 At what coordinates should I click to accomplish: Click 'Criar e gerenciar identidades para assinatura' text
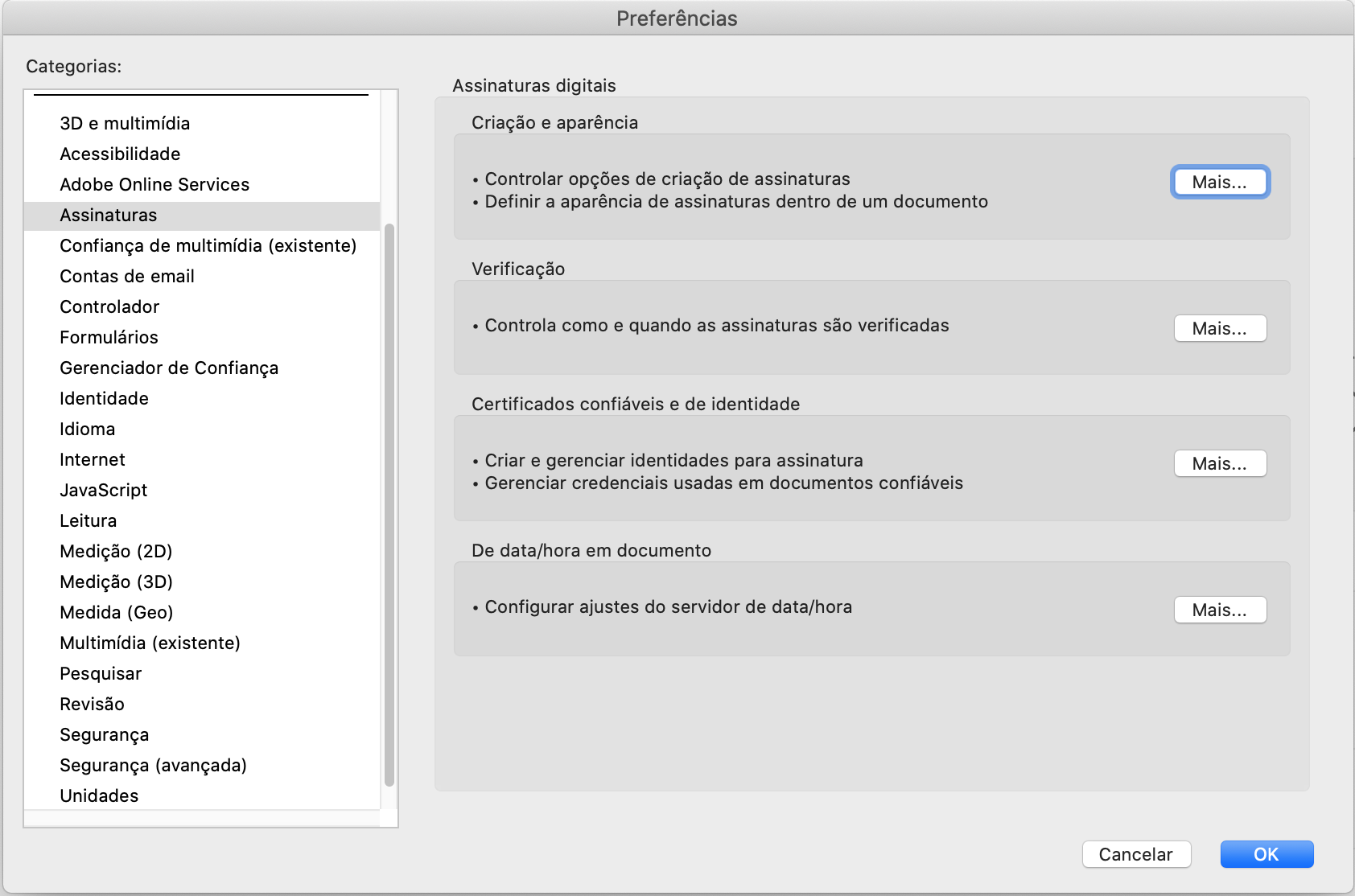pyautogui.click(x=673, y=460)
